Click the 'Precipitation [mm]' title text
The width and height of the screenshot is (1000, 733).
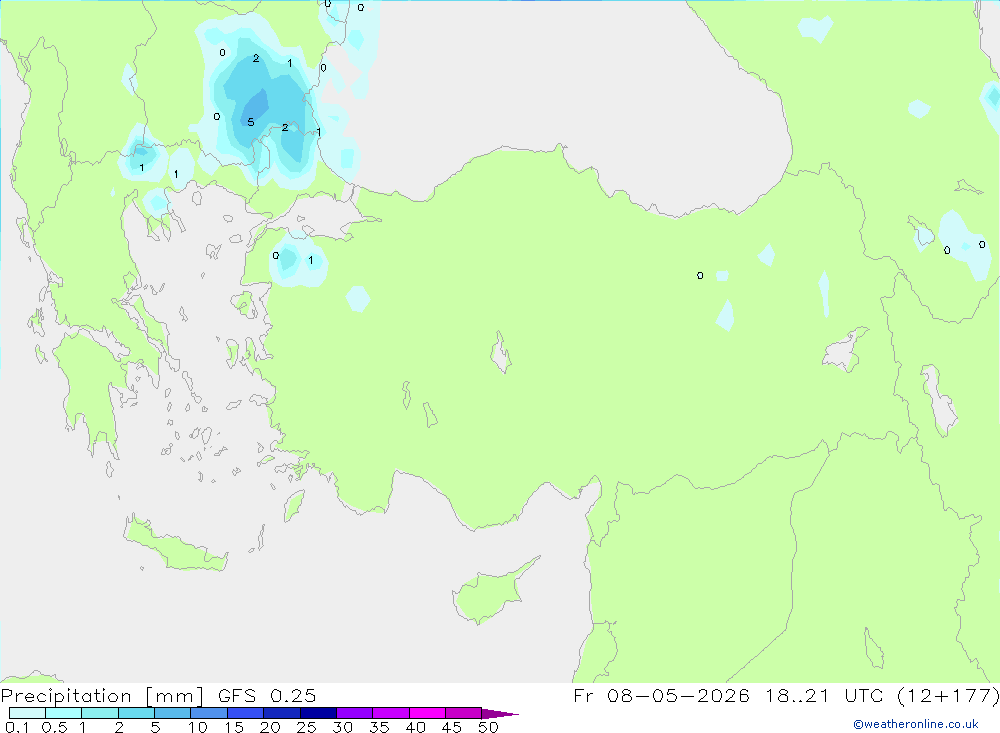[x=102, y=696]
